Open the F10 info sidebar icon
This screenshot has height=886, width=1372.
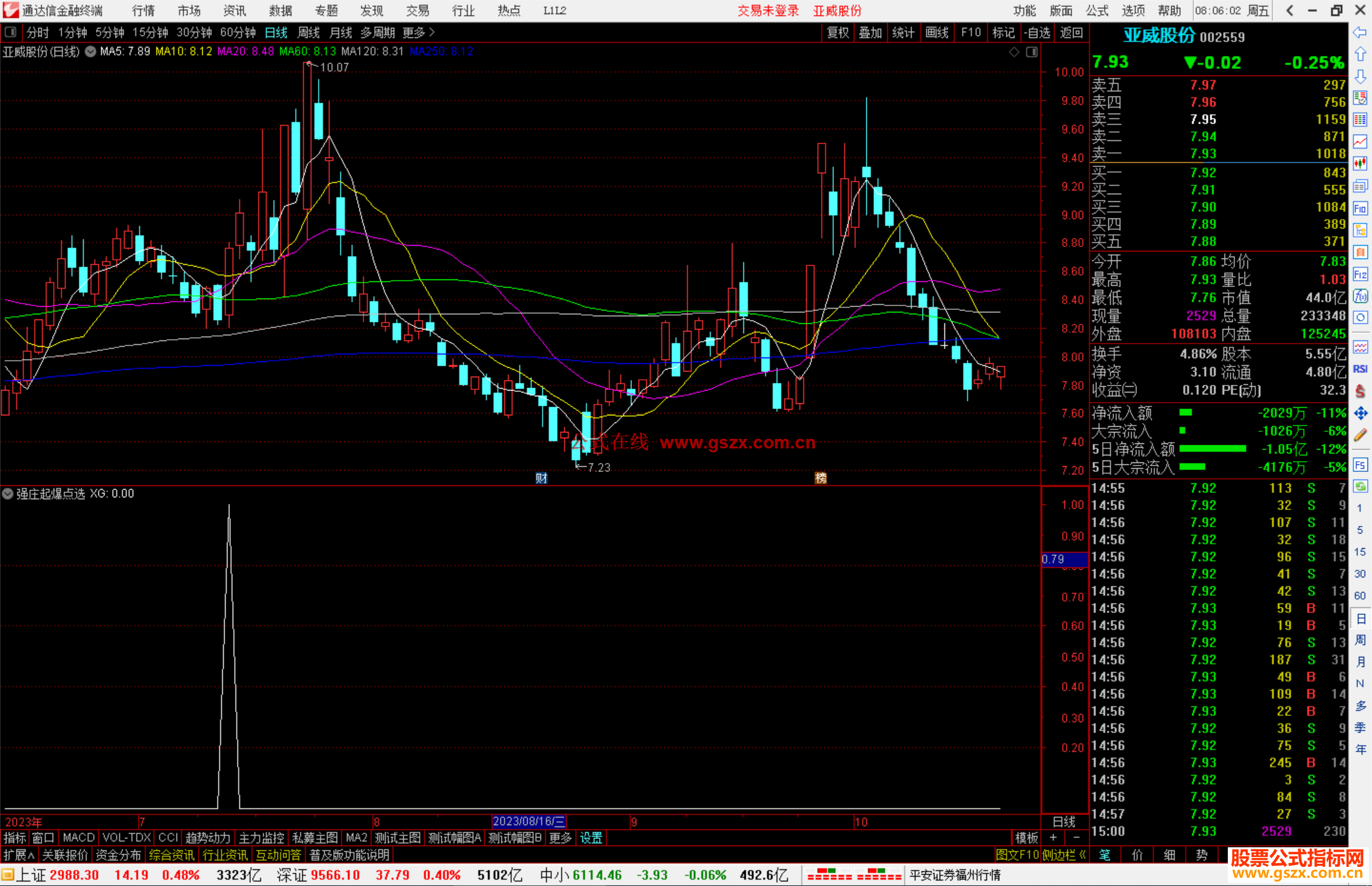[x=1360, y=208]
